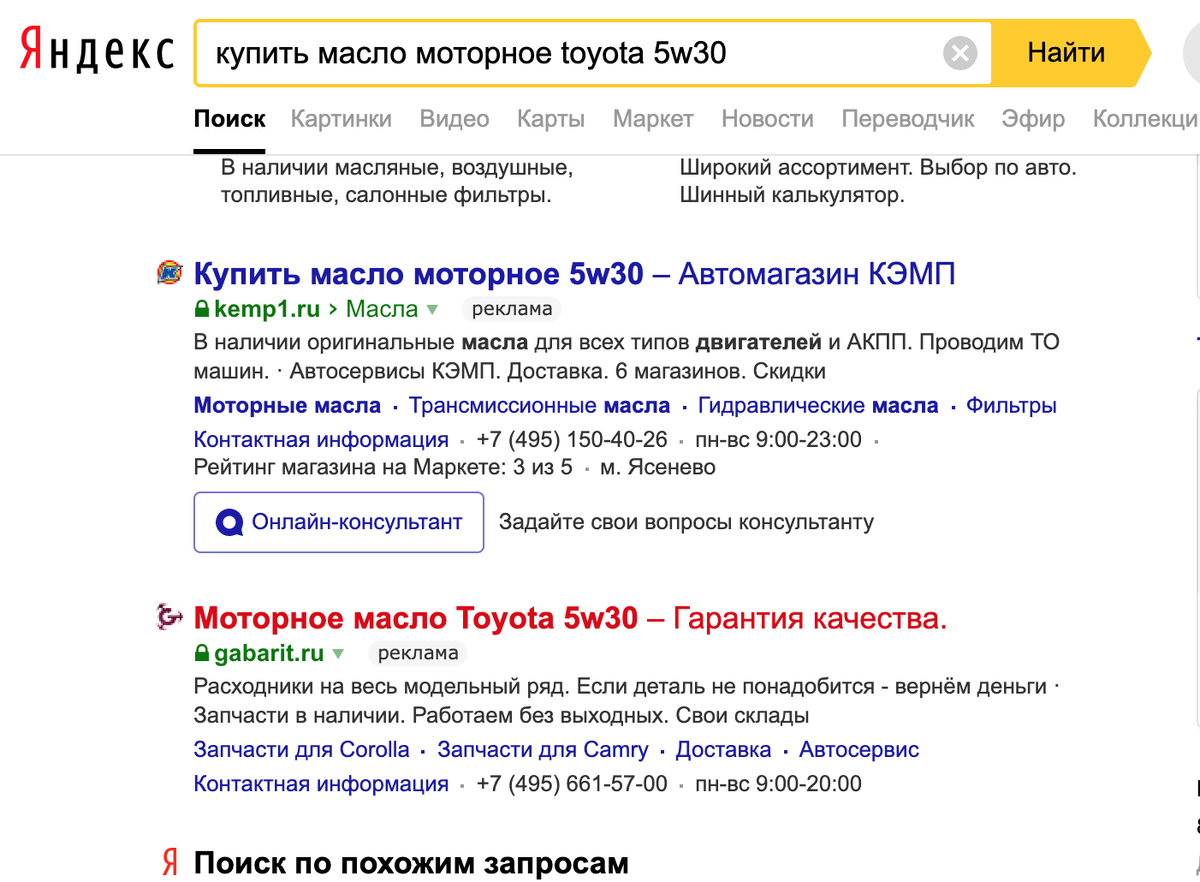Switch to the Переводчик tab
This screenshot has width=1200, height=882.
tap(908, 119)
